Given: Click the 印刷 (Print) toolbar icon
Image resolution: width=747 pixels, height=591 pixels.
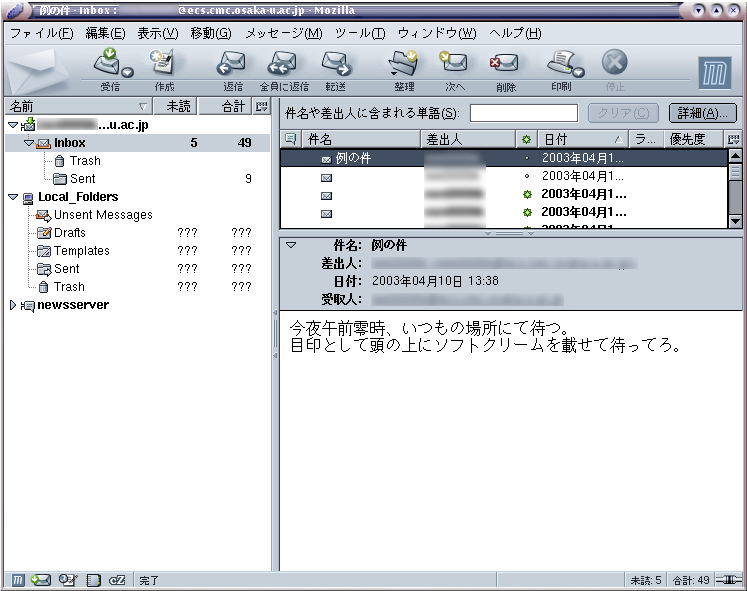Looking at the screenshot, I should click(x=560, y=64).
